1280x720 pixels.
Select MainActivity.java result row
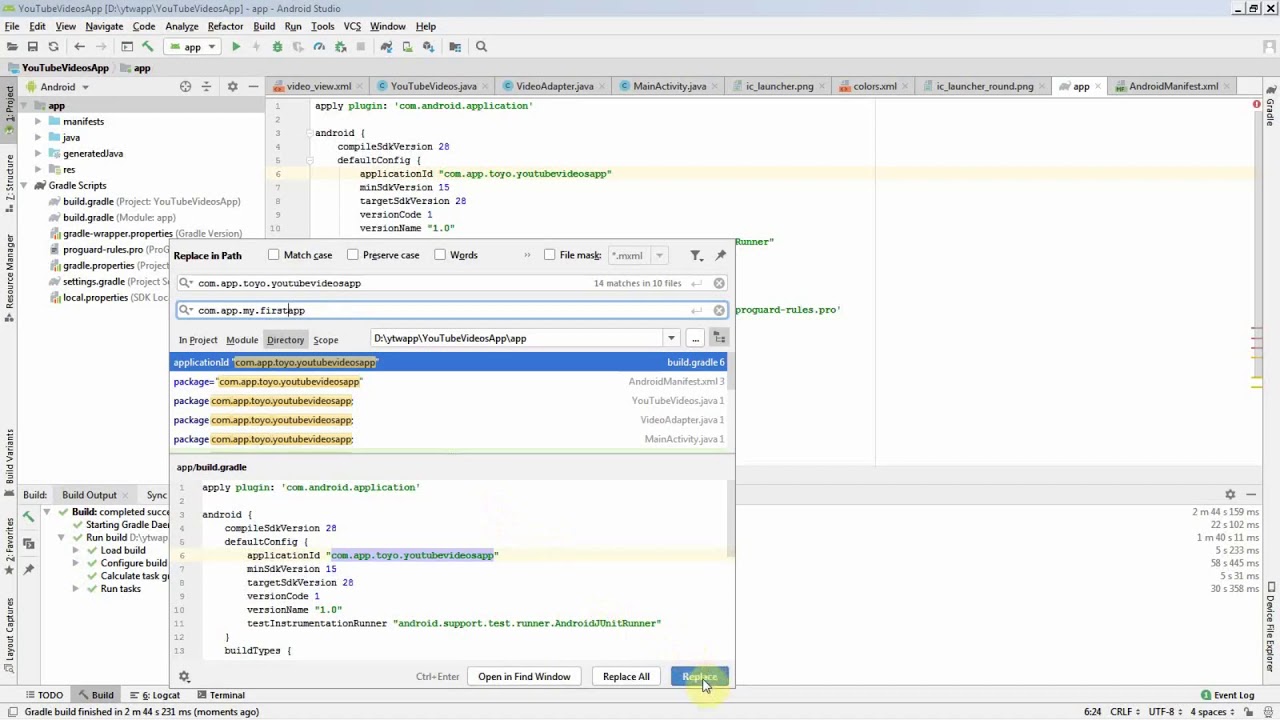(449, 439)
